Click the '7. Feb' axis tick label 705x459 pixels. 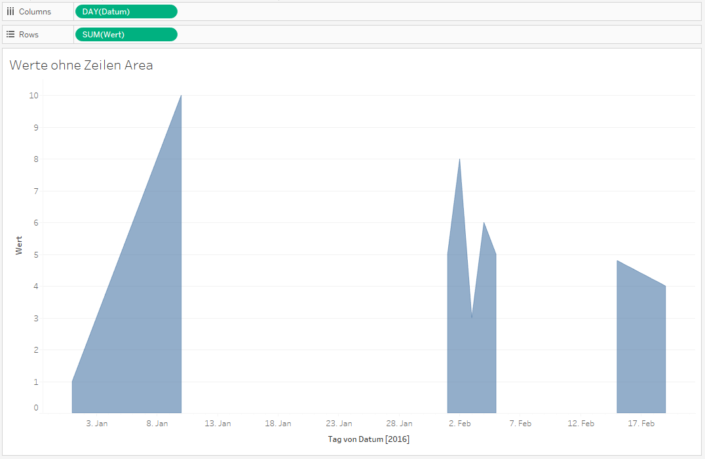point(520,423)
